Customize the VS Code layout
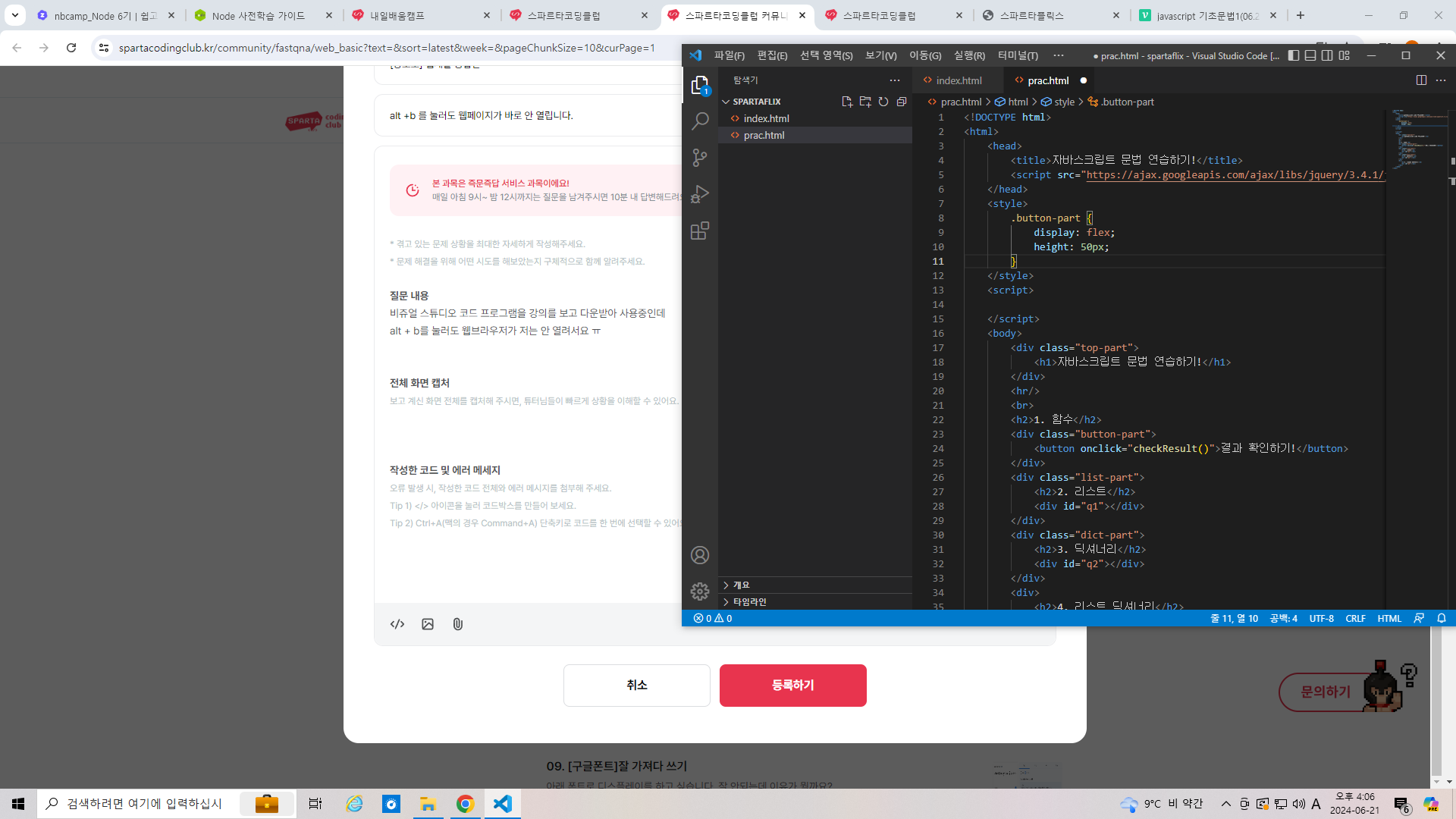Image resolution: width=1456 pixels, height=819 pixels. [x=1345, y=55]
